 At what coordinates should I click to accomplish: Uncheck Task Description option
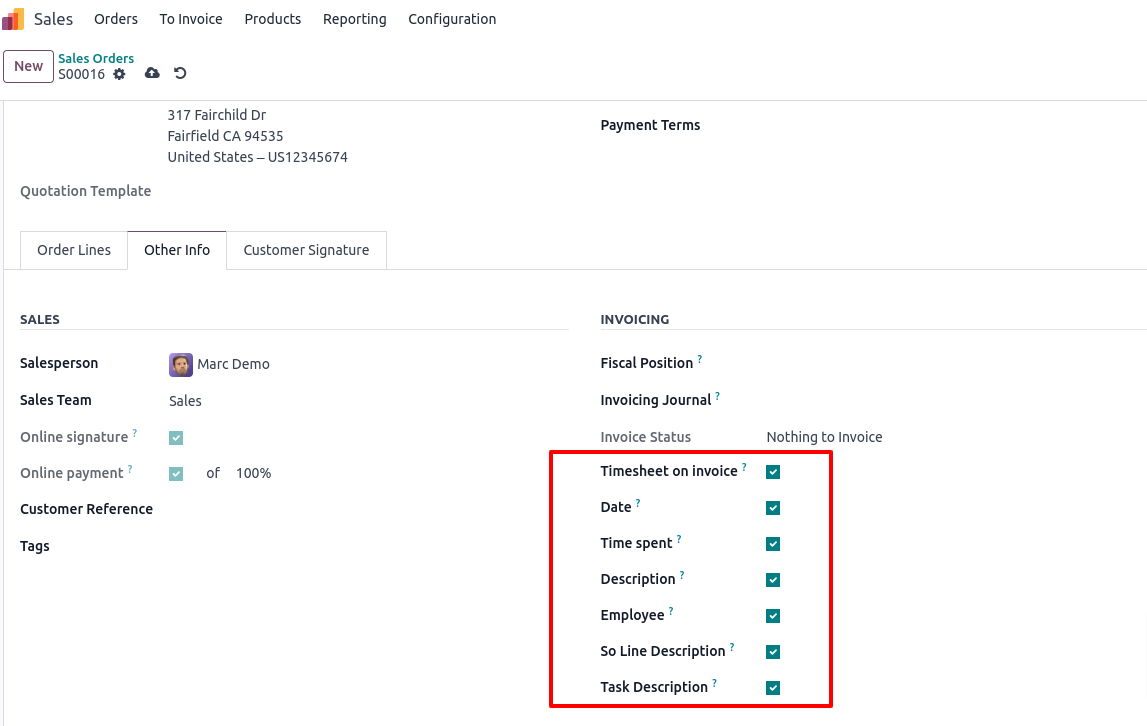tap(773, 687)
